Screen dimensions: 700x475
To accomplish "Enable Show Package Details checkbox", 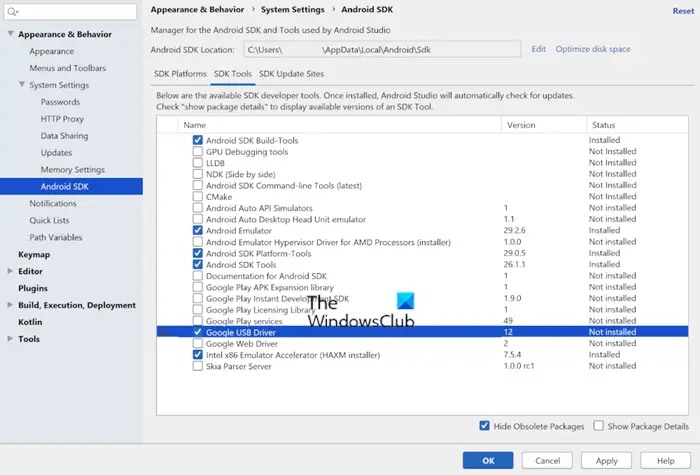I will 599,426.
